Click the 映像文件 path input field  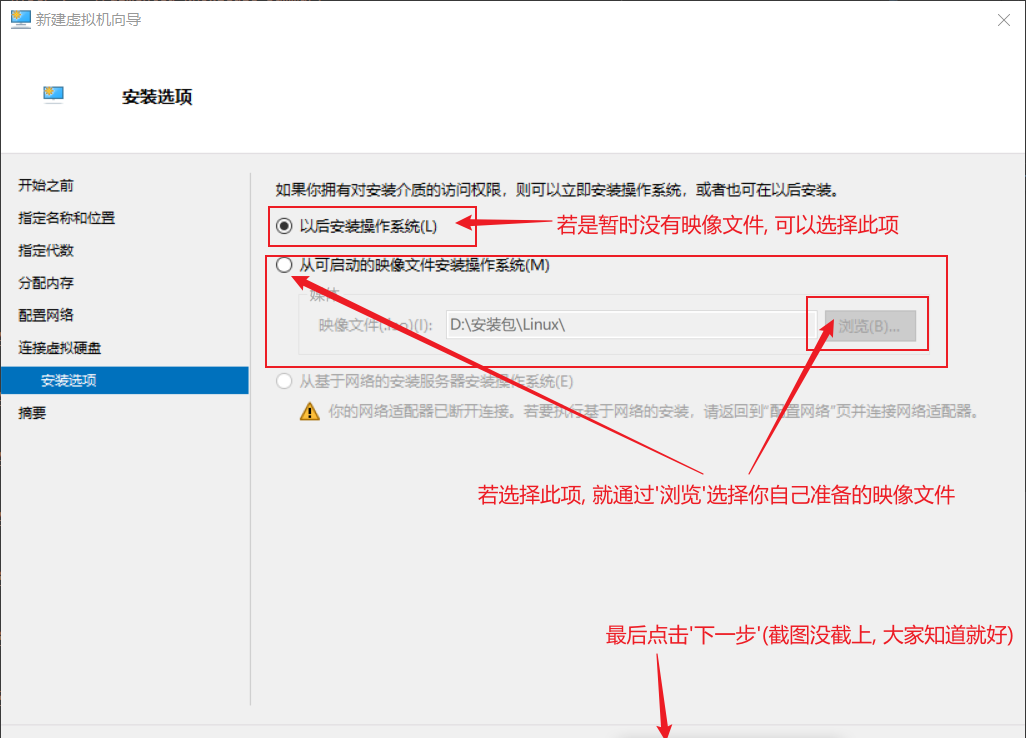pos(625,325)
